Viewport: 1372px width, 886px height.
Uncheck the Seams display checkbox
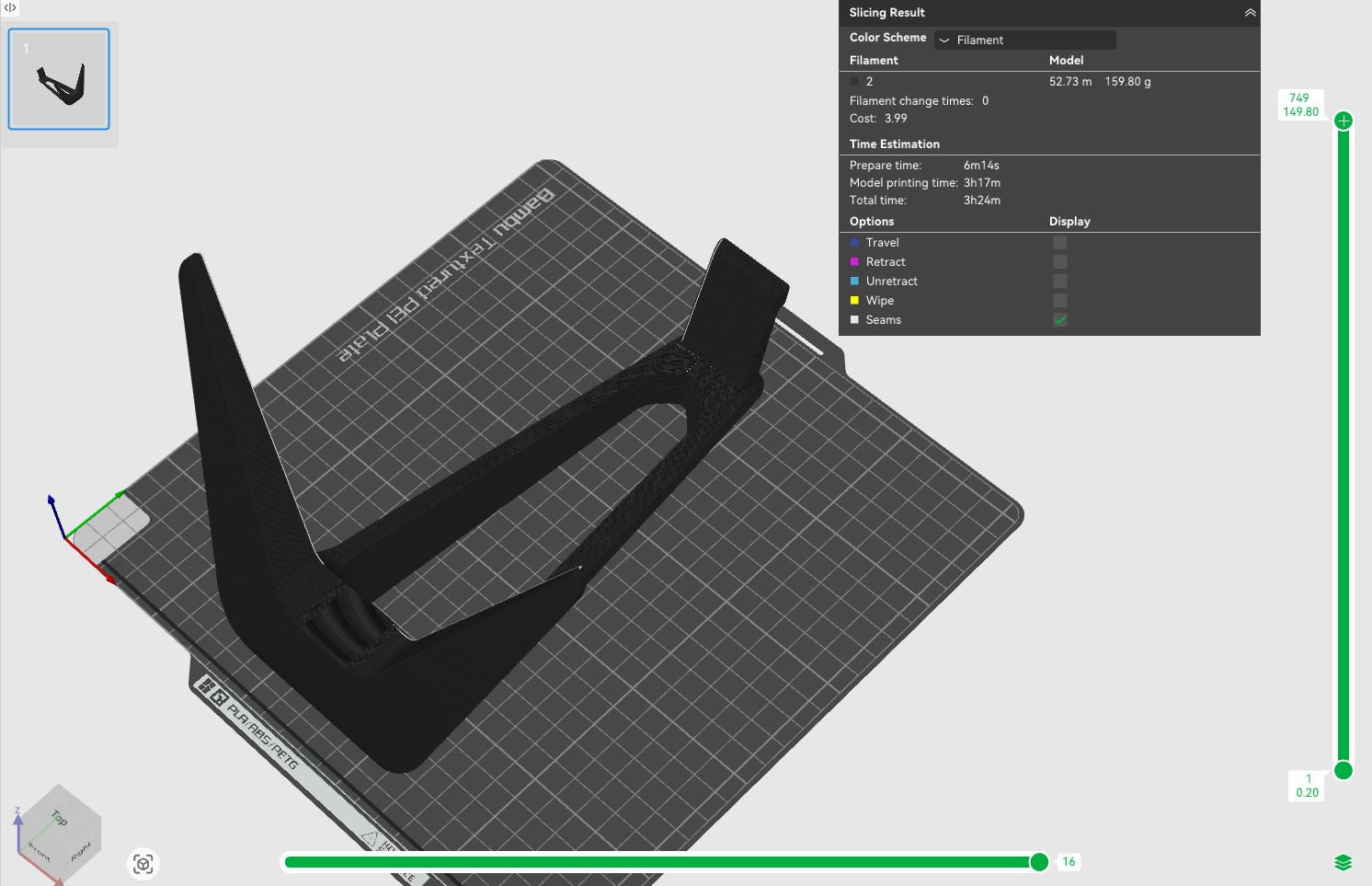[1060, 320]
